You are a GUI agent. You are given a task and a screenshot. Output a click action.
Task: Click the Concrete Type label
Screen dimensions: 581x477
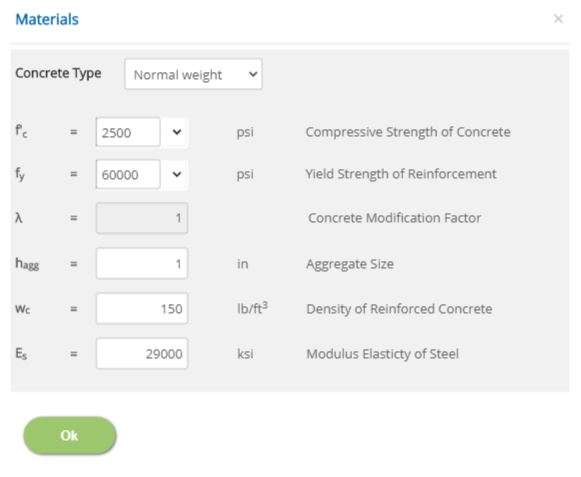coord(58,73)
